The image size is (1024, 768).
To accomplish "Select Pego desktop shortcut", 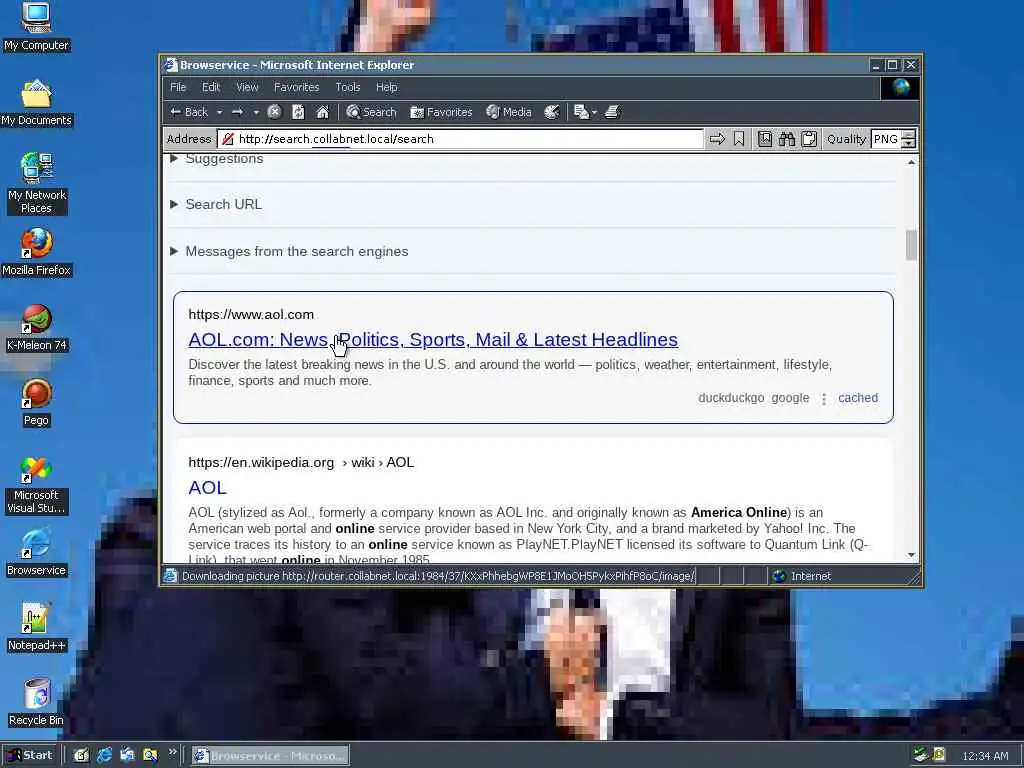I will pos(36,403).
